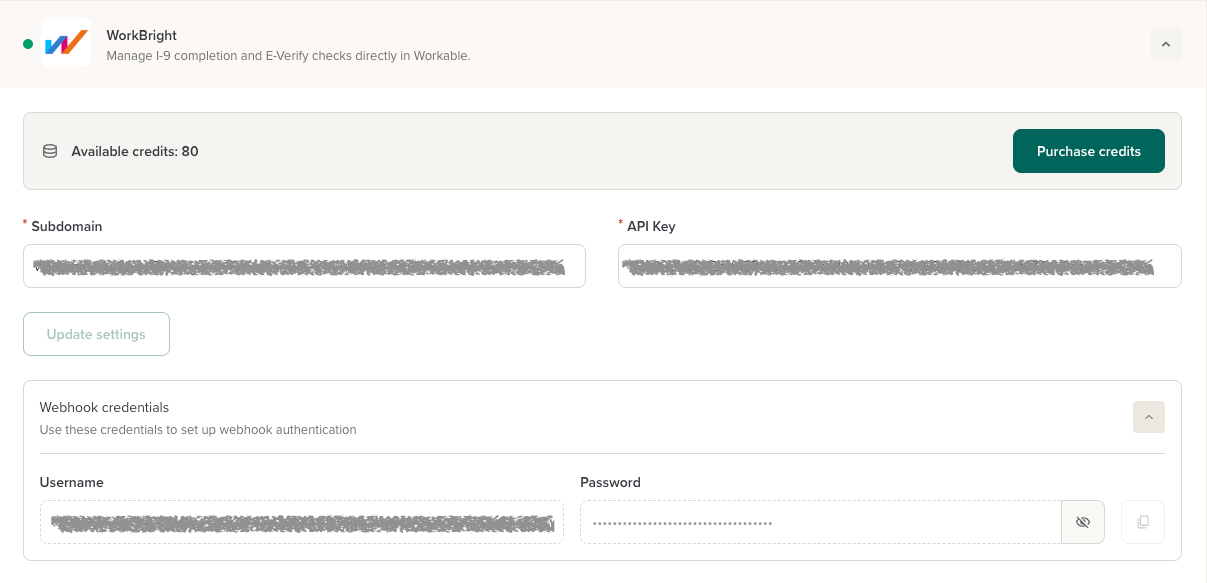
Task: Select the webhook Password field
Action: 820,522
